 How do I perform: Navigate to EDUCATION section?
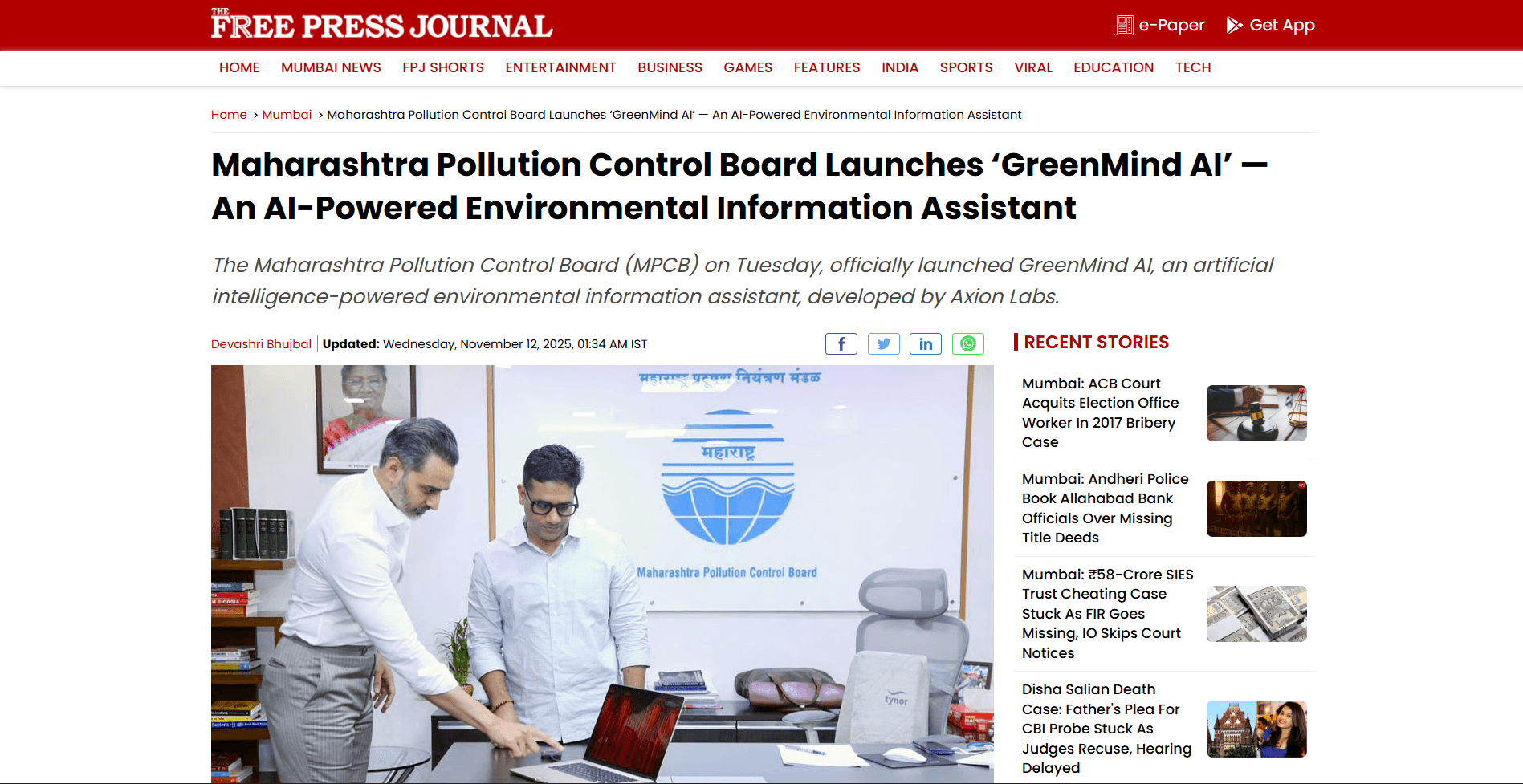1114,67
